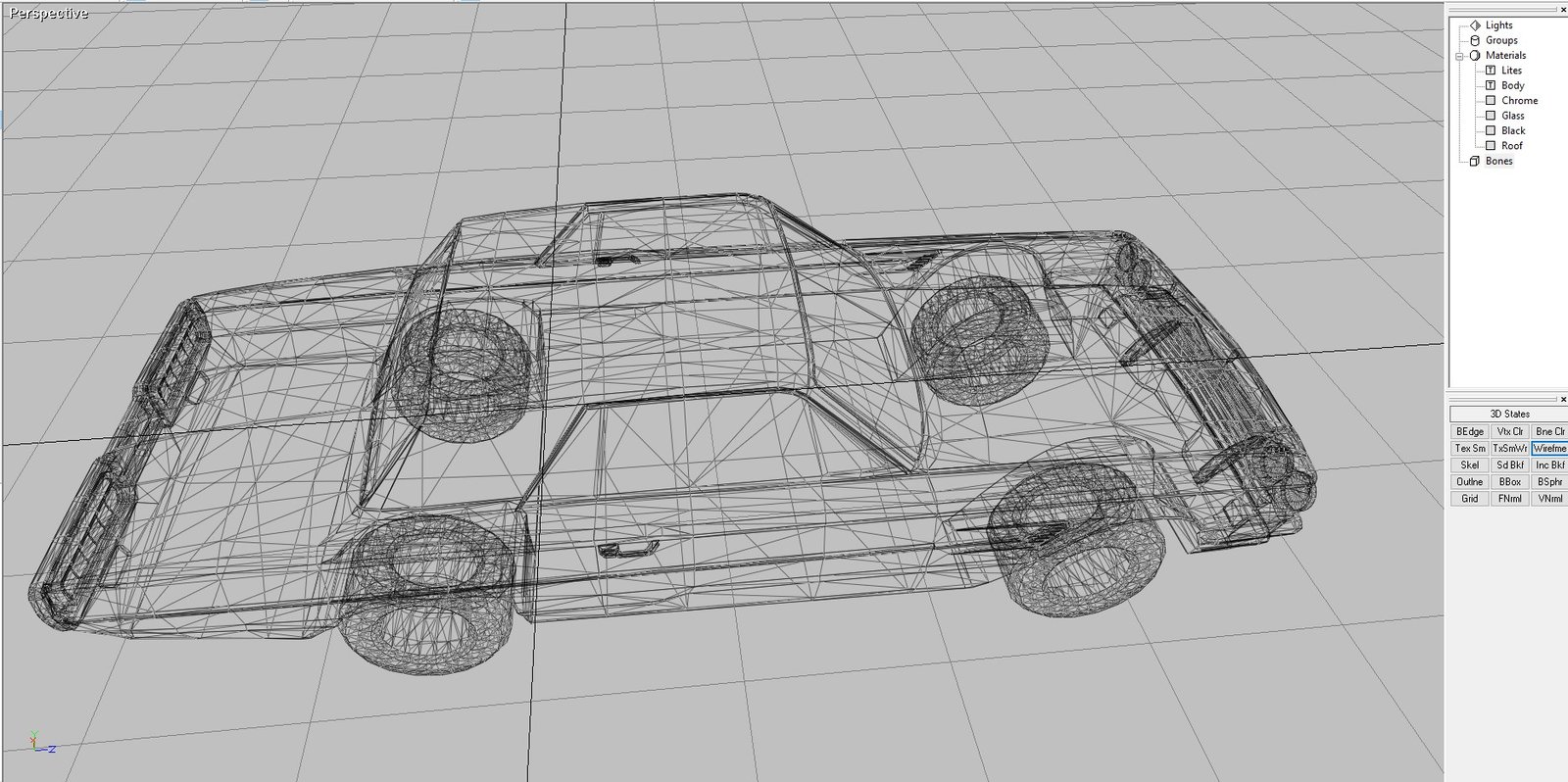The image size is (1568, 782).
Task: Toggle the Tex Sm shading mode
Action: pyautogui.click(x=1469, y=448)
